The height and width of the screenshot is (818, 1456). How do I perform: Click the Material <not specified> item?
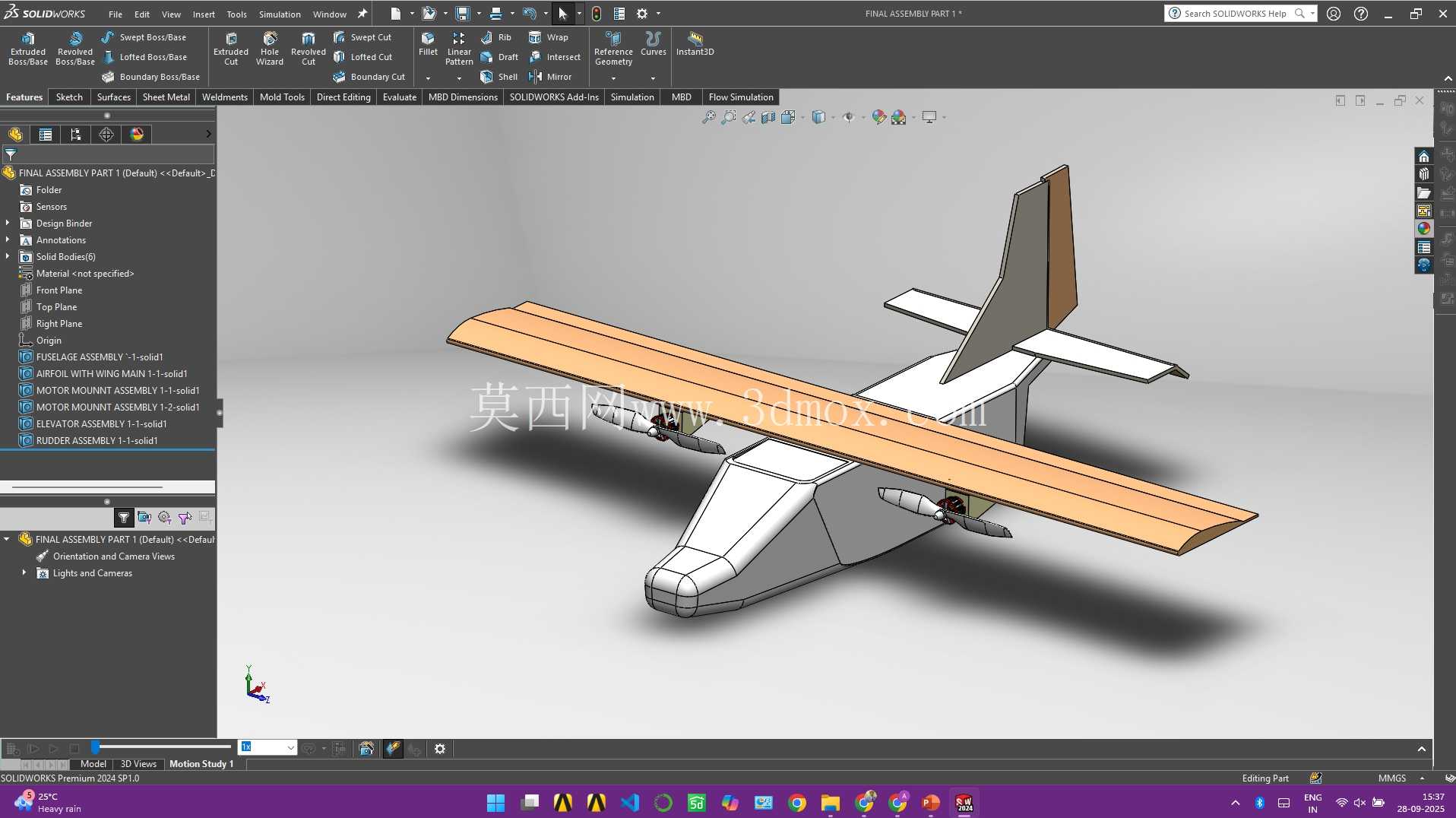(84, 273)
